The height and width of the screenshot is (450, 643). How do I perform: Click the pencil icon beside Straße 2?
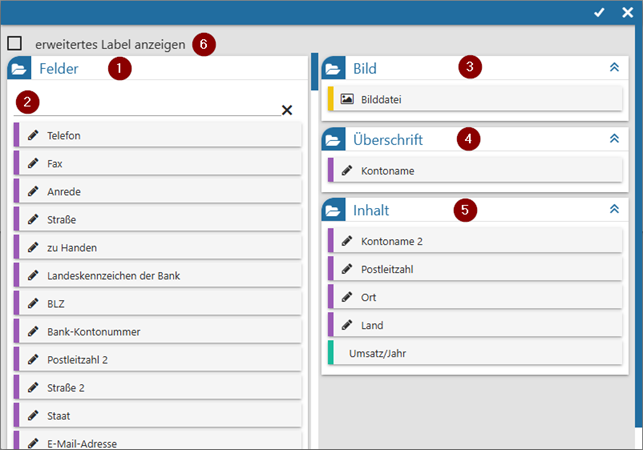(x=33, y=387)
